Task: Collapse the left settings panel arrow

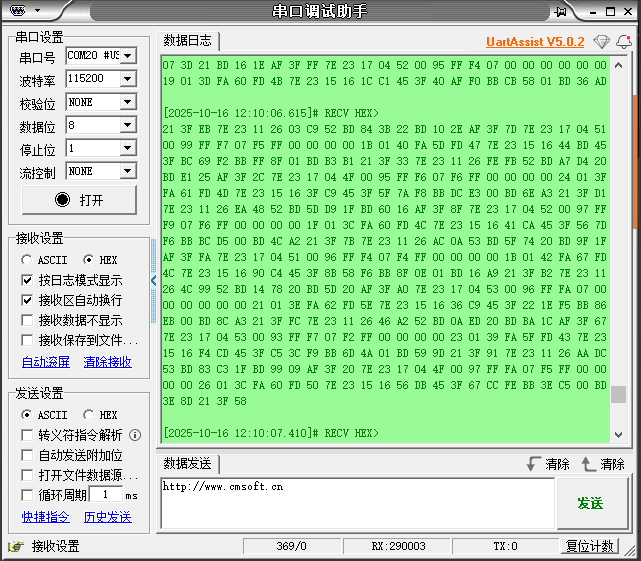Action: click(153, 281)
